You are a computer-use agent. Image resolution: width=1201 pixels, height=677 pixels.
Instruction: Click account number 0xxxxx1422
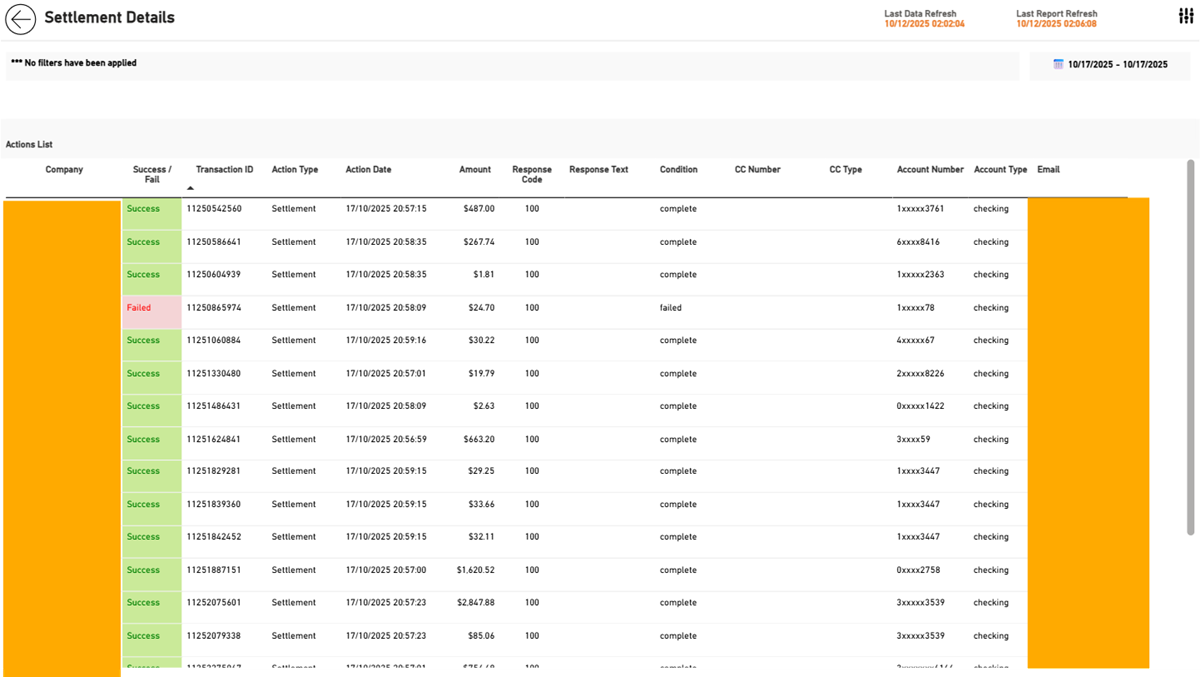pos(921,406)
